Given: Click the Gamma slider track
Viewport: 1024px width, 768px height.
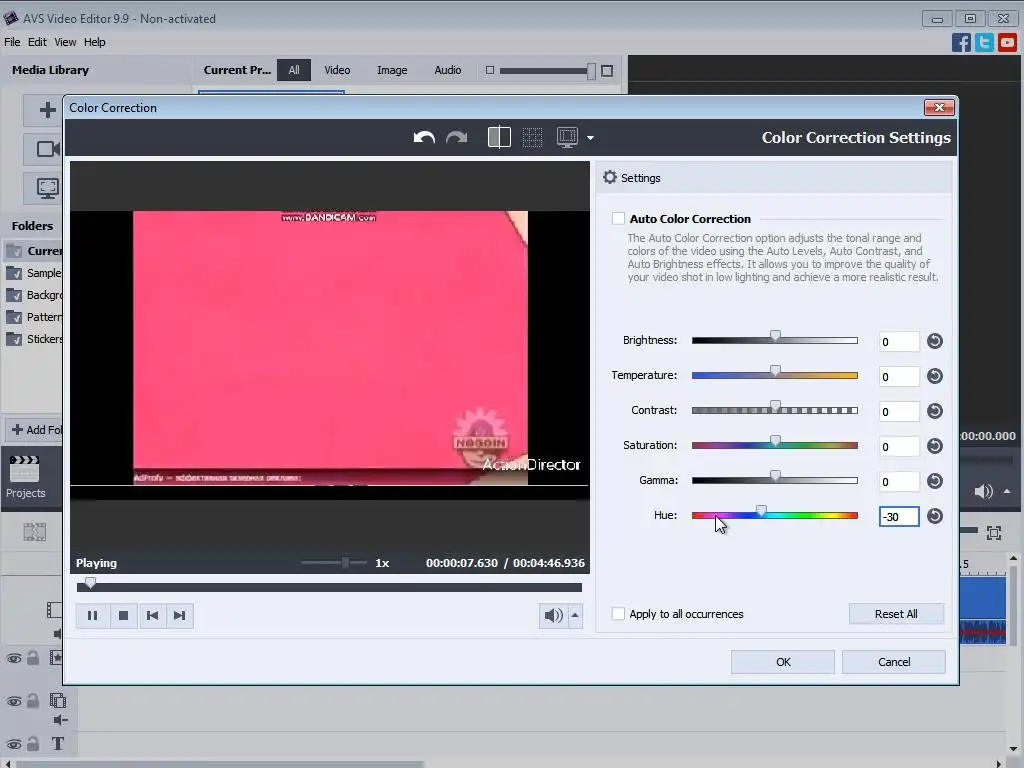Looking at the screenshot, I should (775, 480).
